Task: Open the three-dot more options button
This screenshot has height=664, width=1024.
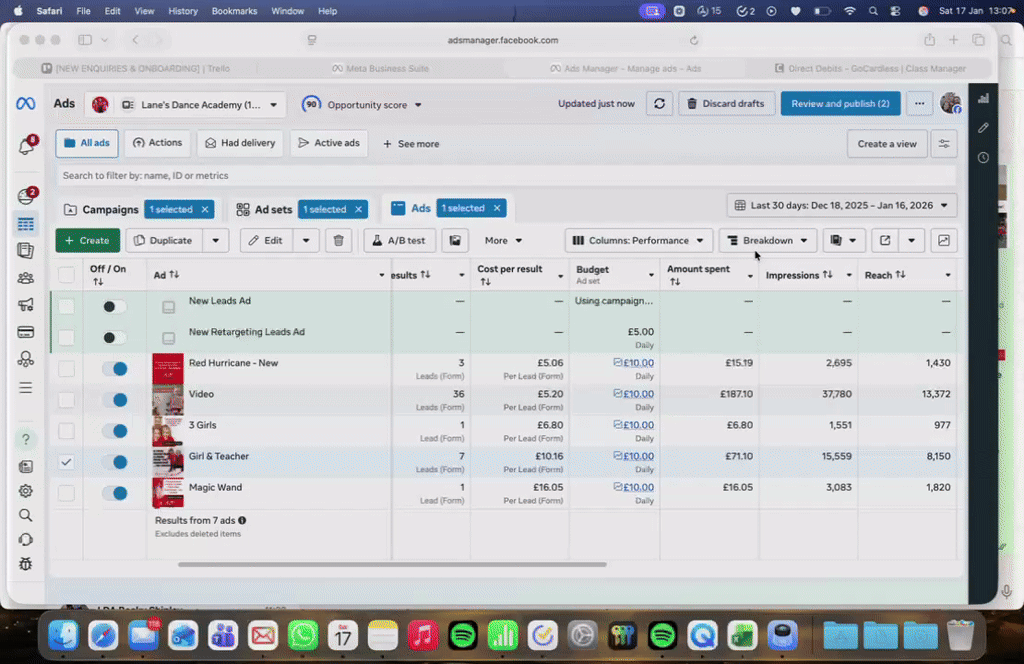Action: 919,104
